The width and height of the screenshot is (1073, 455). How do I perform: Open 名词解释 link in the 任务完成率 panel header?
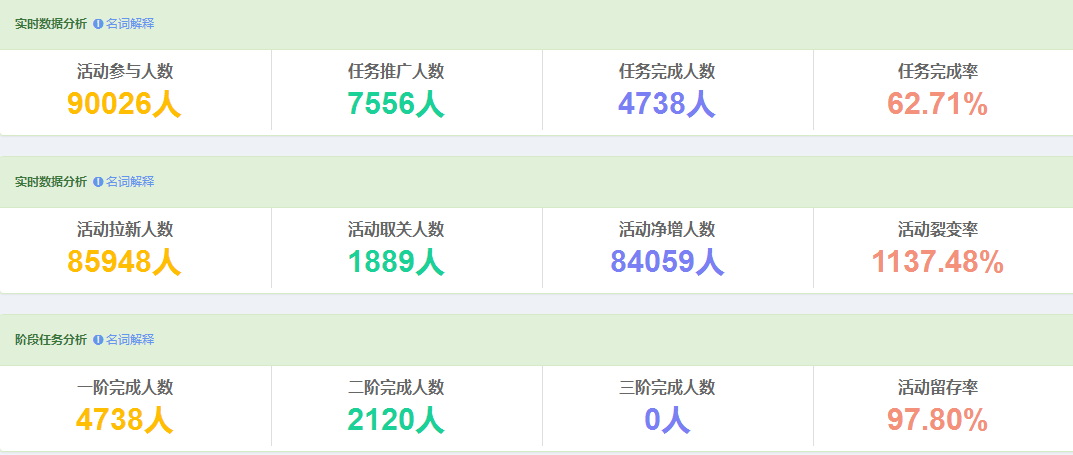point(130,23)
